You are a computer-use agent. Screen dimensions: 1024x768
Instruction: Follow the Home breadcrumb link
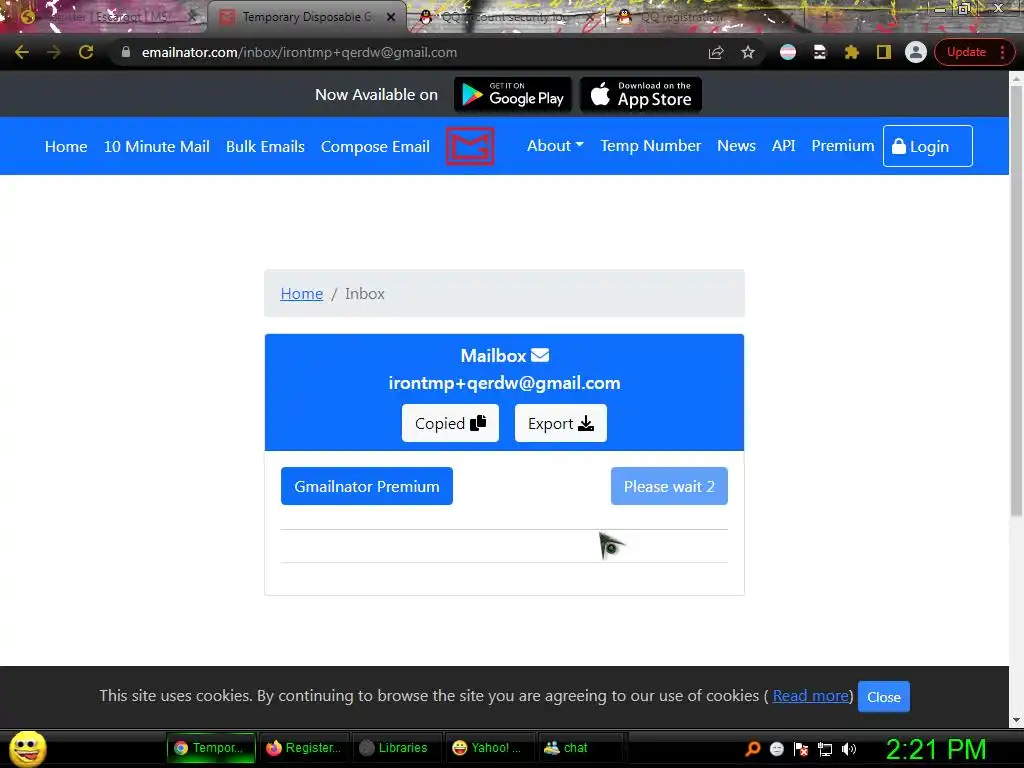click(x=302, y=294)
